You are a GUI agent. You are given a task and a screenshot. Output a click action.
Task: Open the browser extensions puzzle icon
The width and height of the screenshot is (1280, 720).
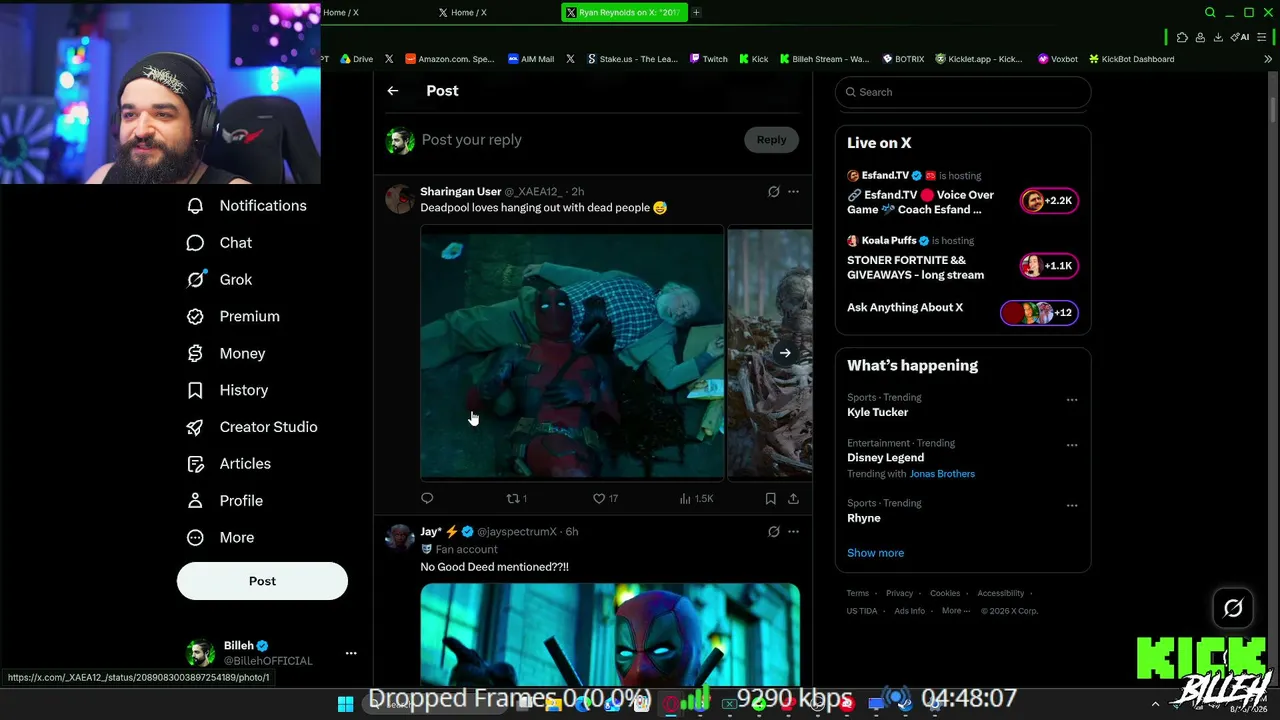[1182, 37]
